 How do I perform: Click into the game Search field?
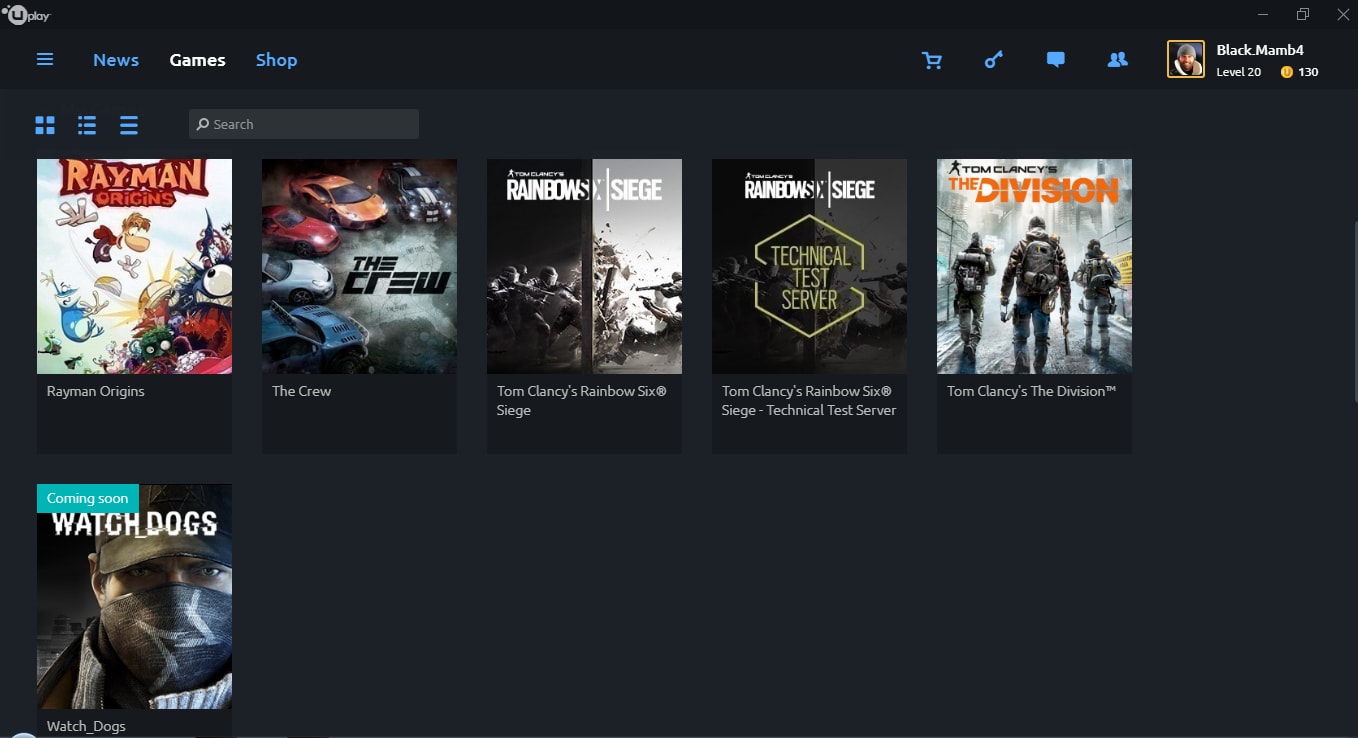[x=304, y=124]
